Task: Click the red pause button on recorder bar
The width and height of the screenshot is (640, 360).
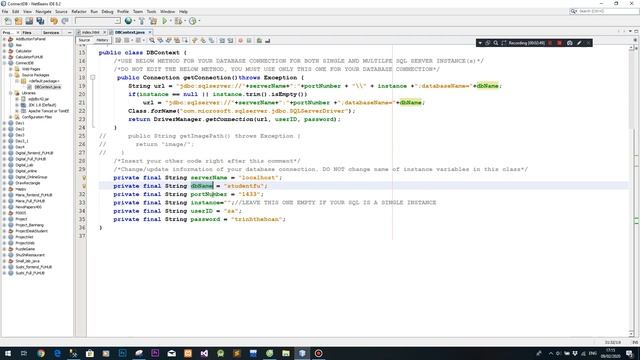Action: click(550, 43)
